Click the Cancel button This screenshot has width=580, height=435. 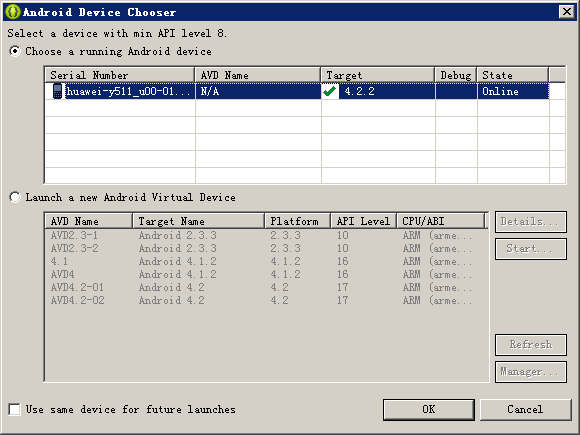[x=525, y=409]
